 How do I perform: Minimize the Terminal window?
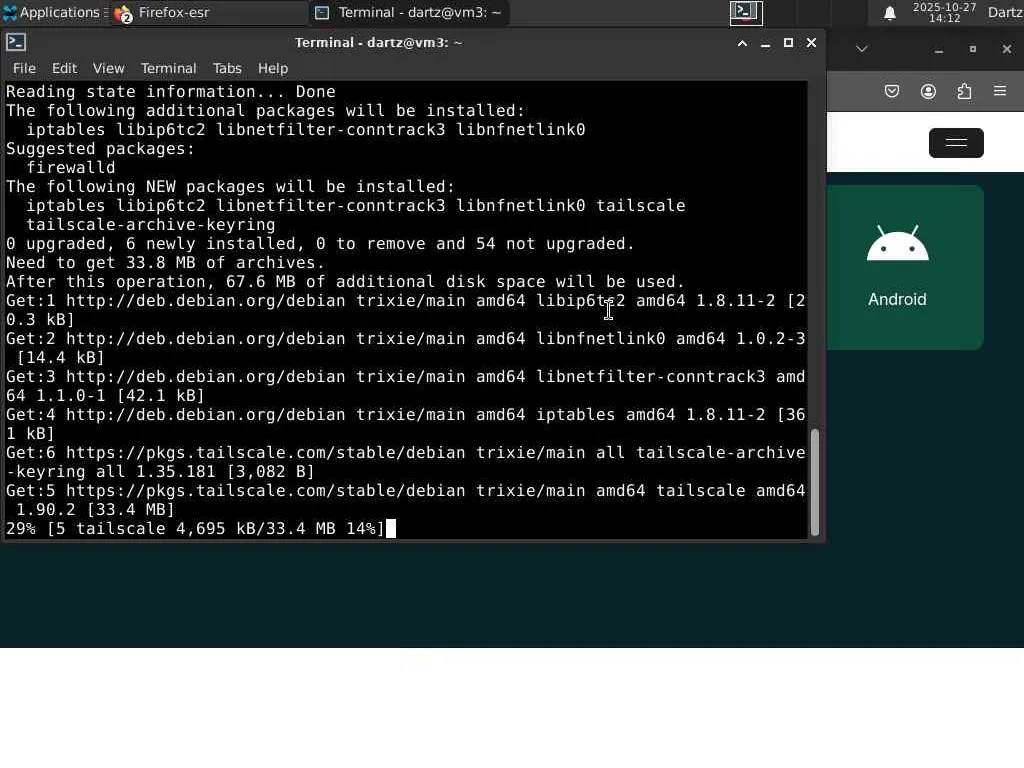tap(765, 43)
